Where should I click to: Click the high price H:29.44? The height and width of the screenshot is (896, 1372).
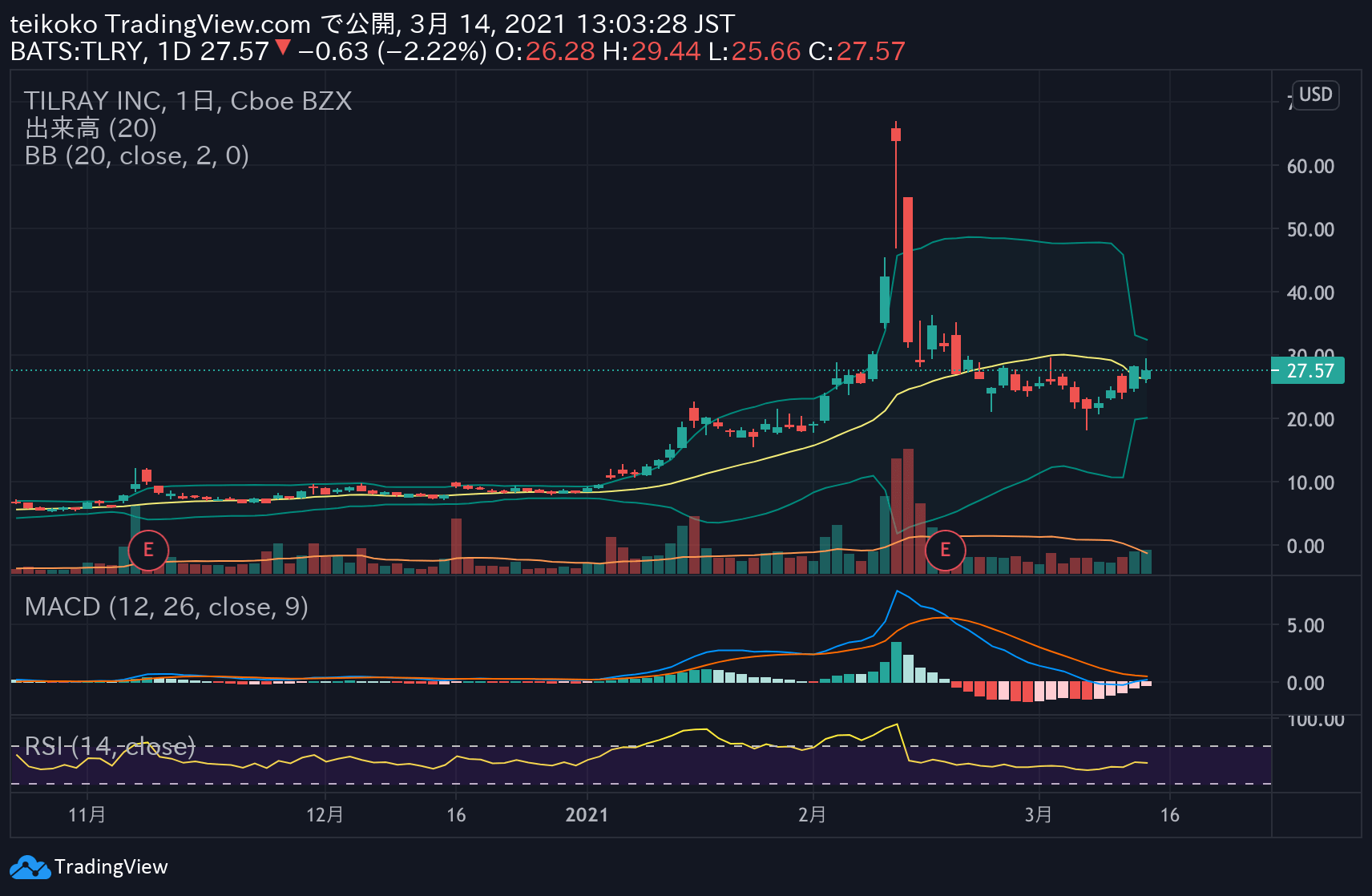click(652, 51)
